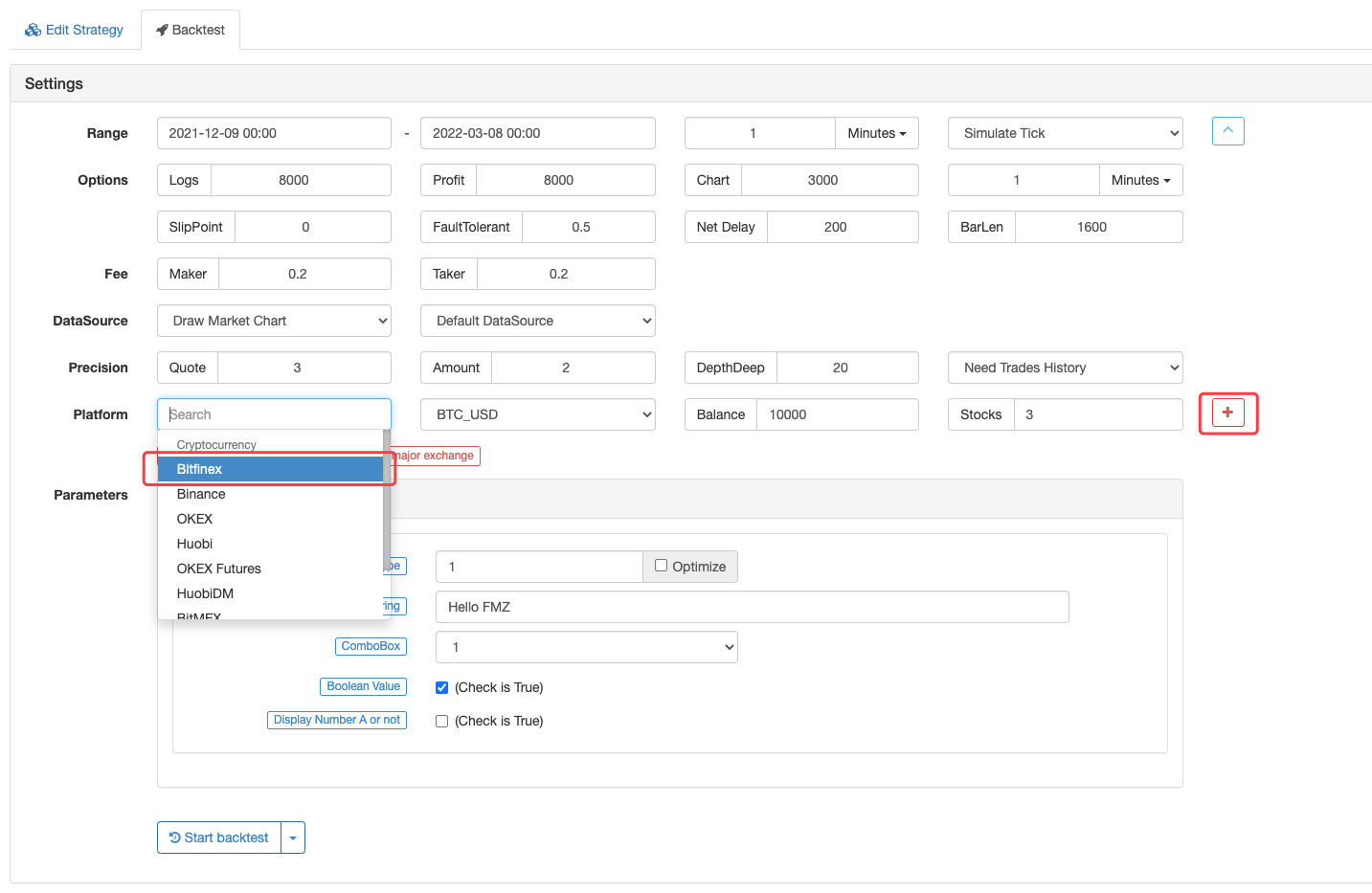
Task: Open the Range Minutes unit dropdown
Action: pyautogui.click(x=876, y=133)
